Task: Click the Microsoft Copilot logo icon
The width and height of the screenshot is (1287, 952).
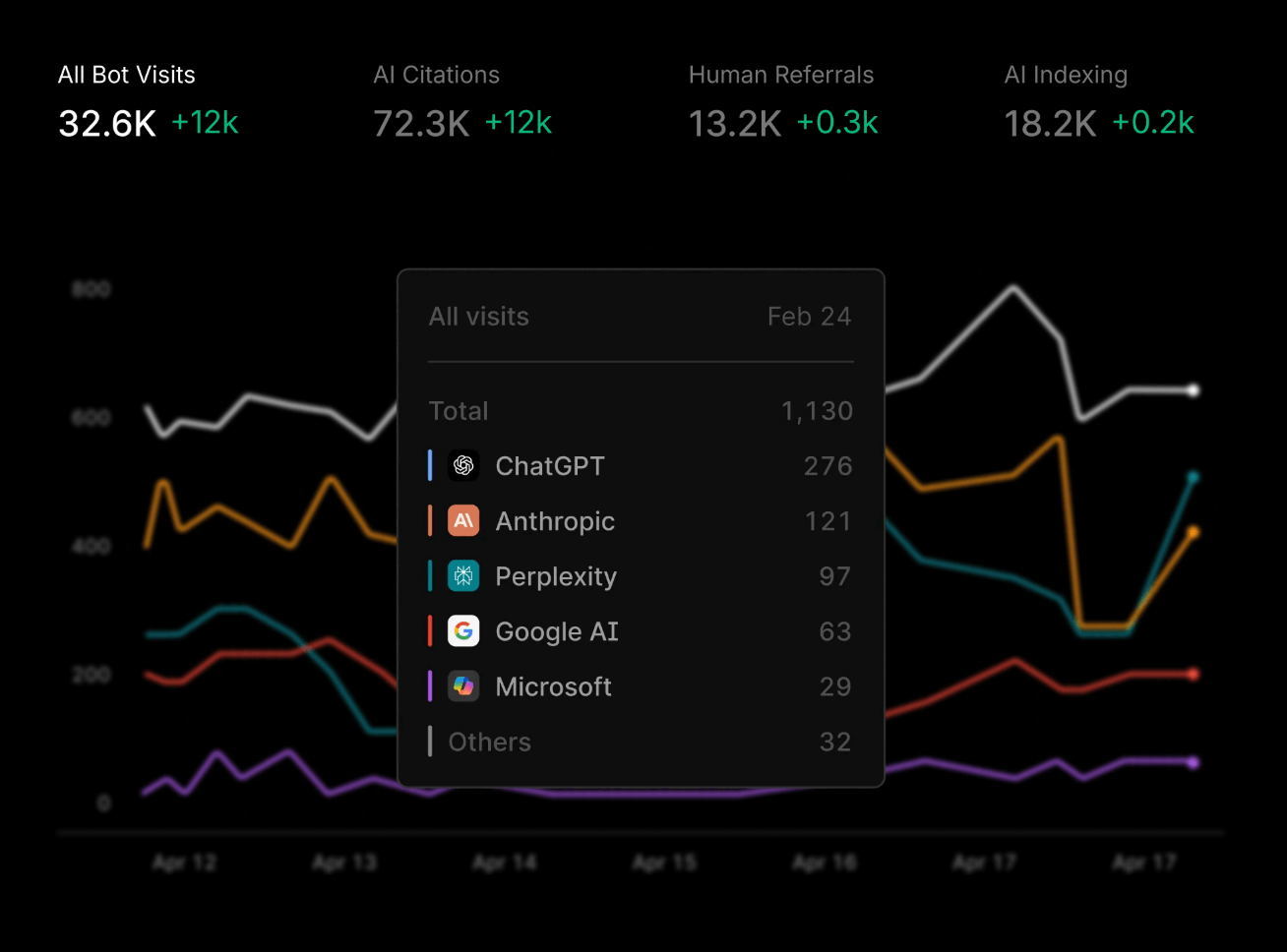Action: (463, 685)
